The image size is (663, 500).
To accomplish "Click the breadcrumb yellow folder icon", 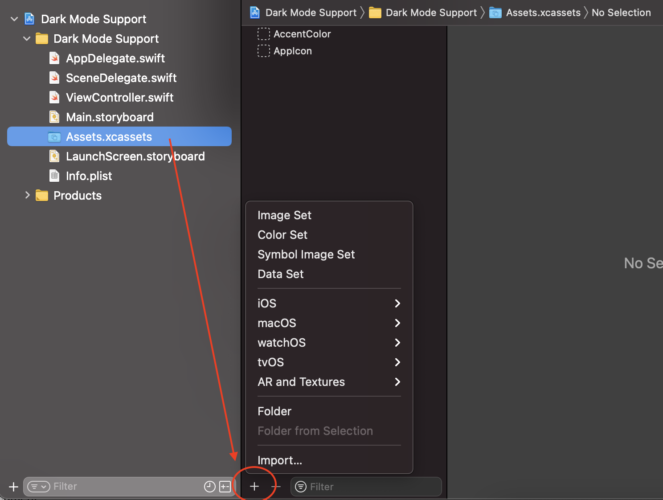I will pos(375,13).
